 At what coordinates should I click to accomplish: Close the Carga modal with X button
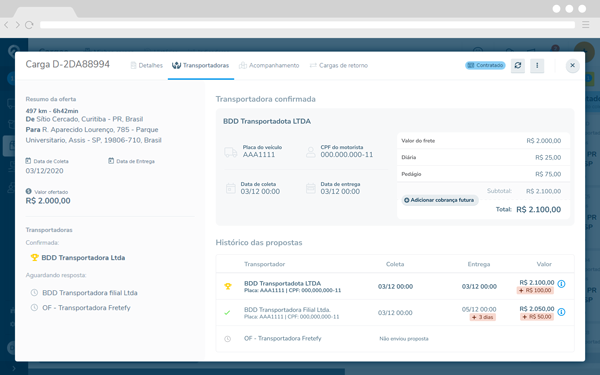click(x=572, y=65)
